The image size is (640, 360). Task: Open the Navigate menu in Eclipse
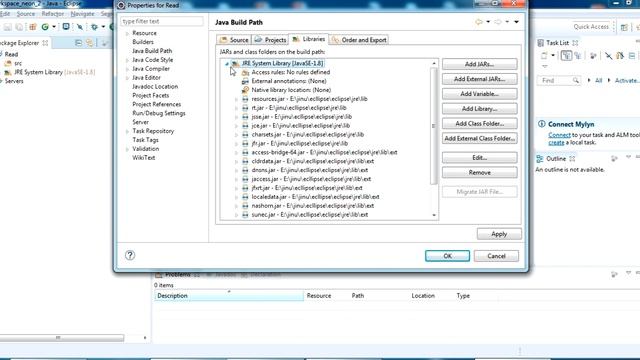click(x=82, y=13)
